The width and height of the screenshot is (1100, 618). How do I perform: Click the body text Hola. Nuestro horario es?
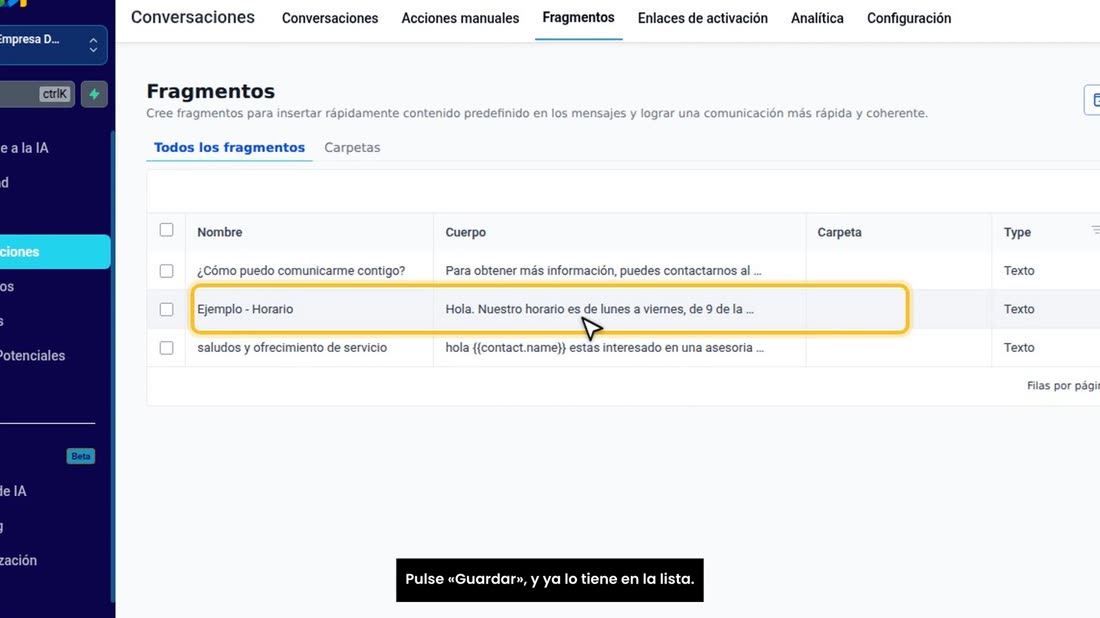coord(600,309)
